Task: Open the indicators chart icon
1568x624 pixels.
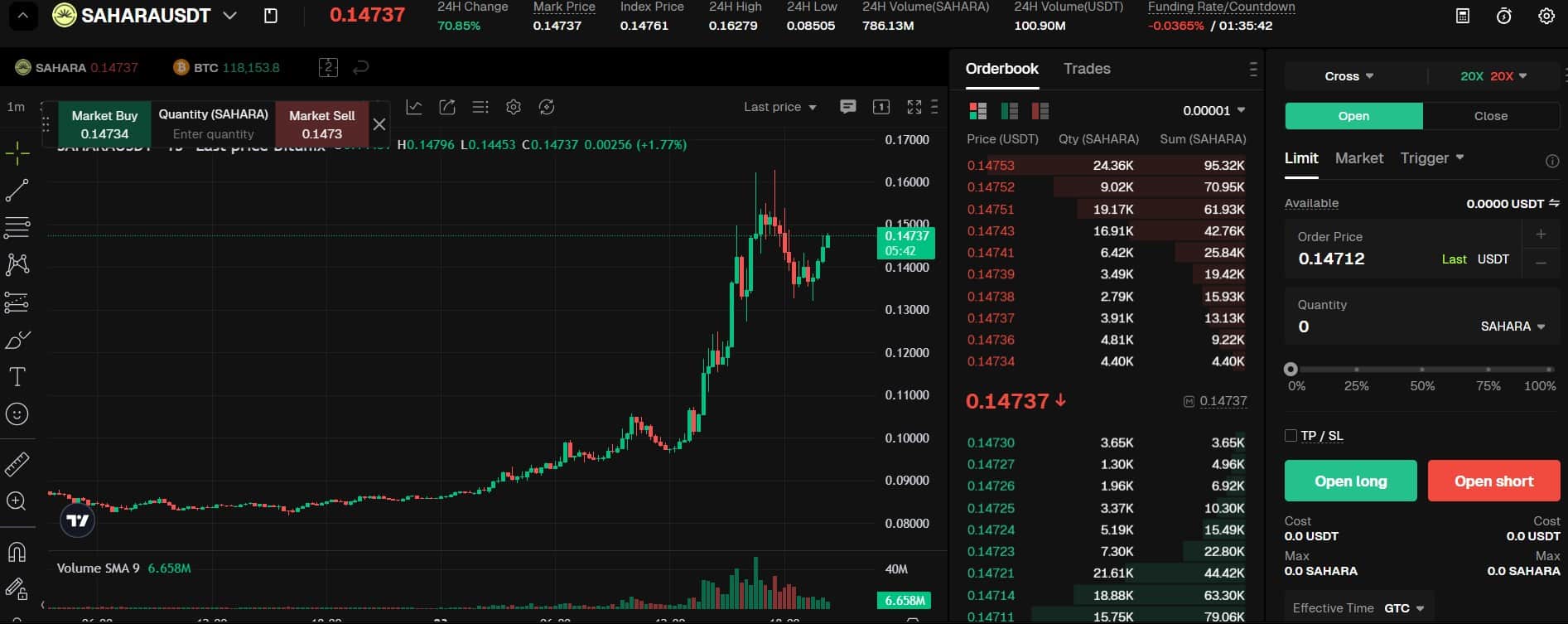Action: click(414, 107)
